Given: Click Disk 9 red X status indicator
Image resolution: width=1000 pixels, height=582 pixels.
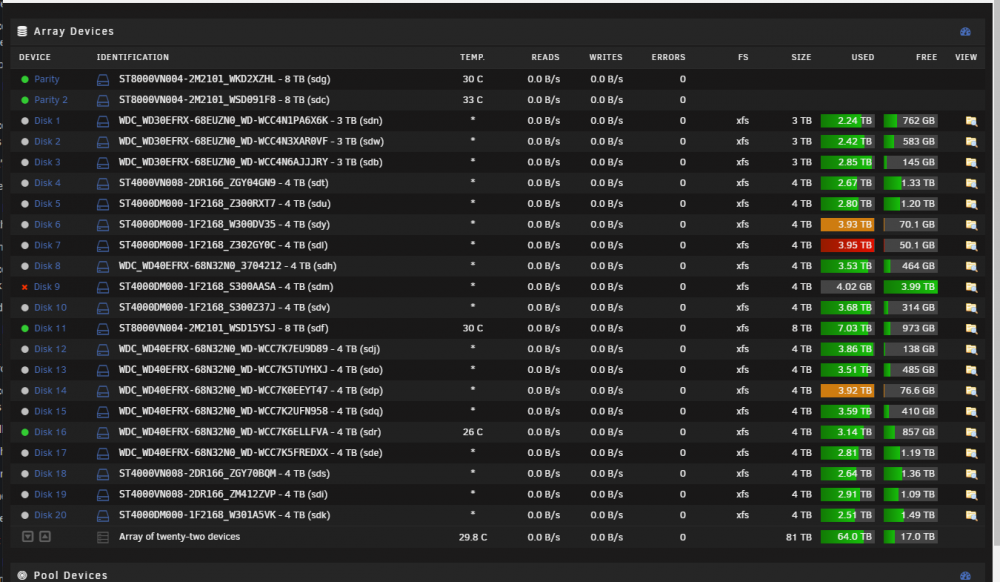Looking at the screenshot, I should [x=25, y=287].
